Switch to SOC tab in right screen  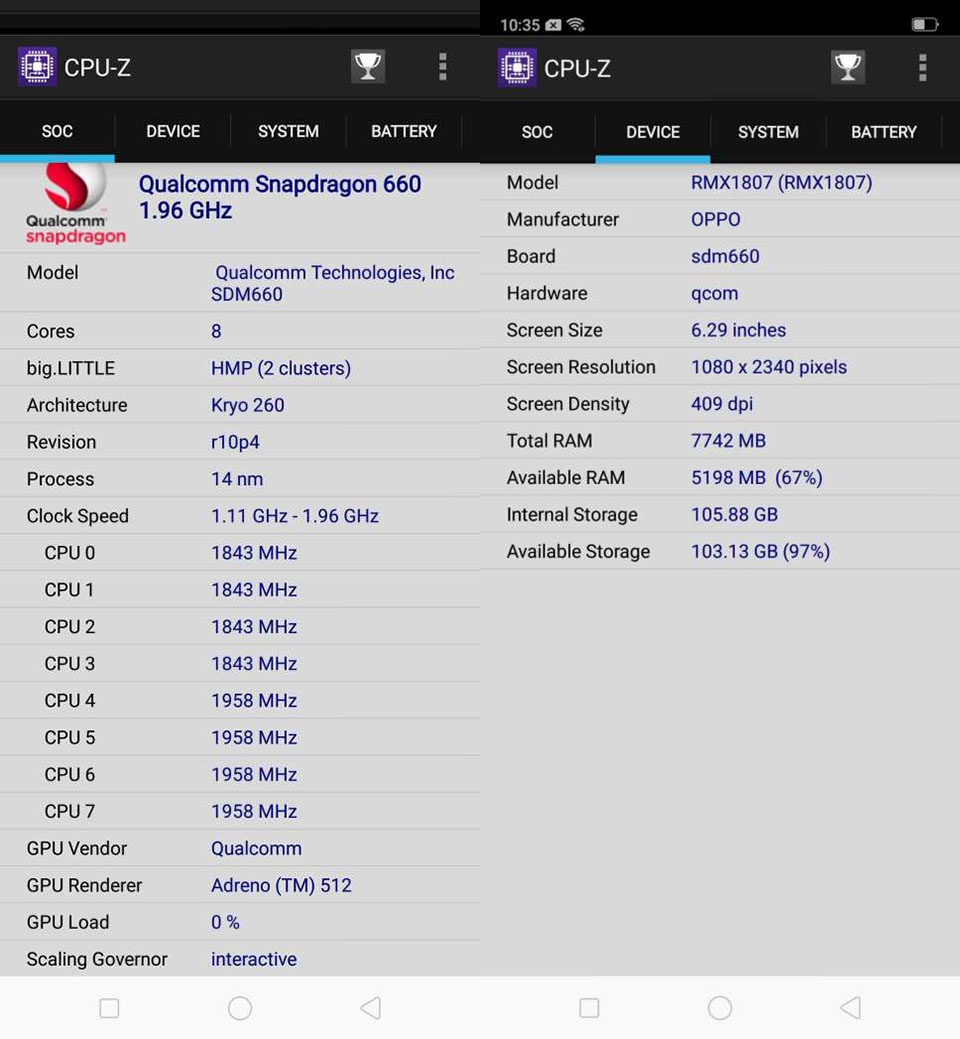coord(537,132)
